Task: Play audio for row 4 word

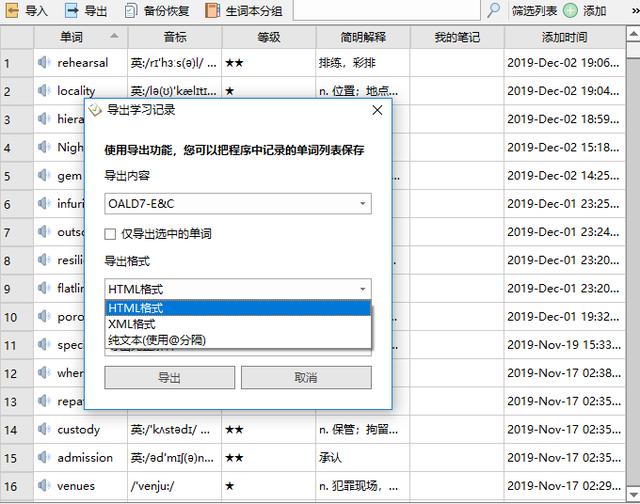Action: (43, 147)
